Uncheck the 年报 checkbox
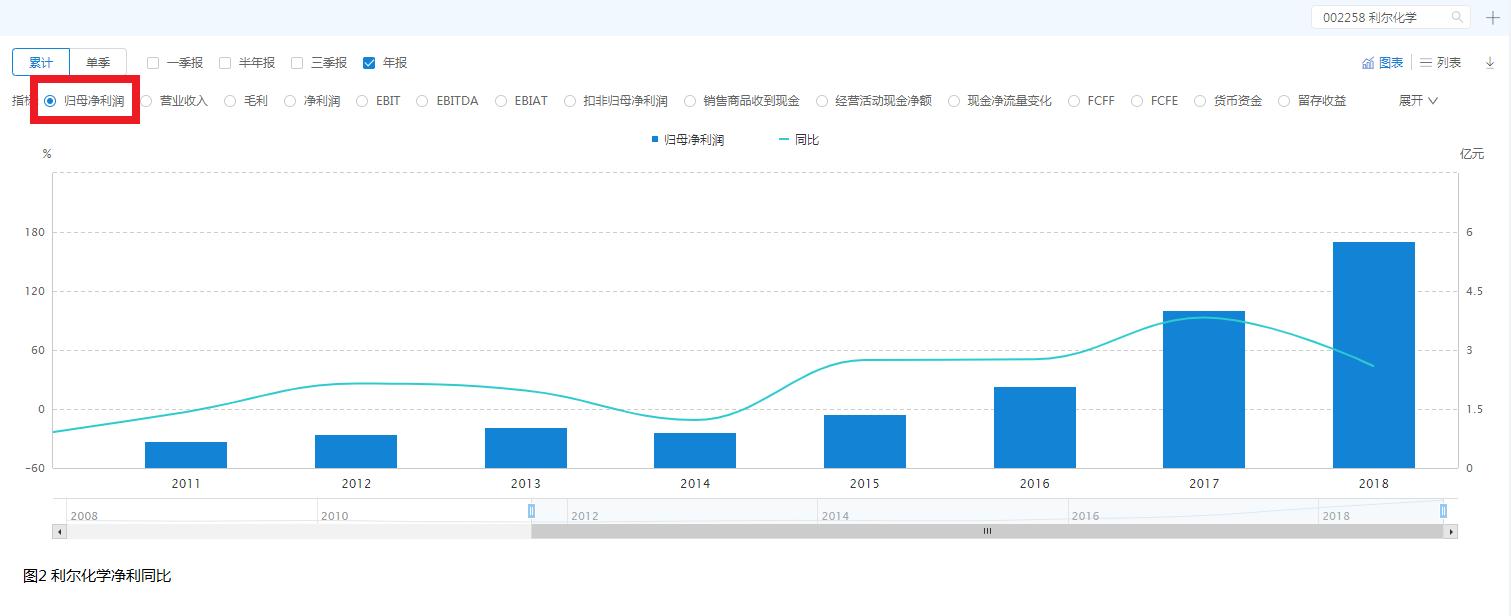 [369, 63]
